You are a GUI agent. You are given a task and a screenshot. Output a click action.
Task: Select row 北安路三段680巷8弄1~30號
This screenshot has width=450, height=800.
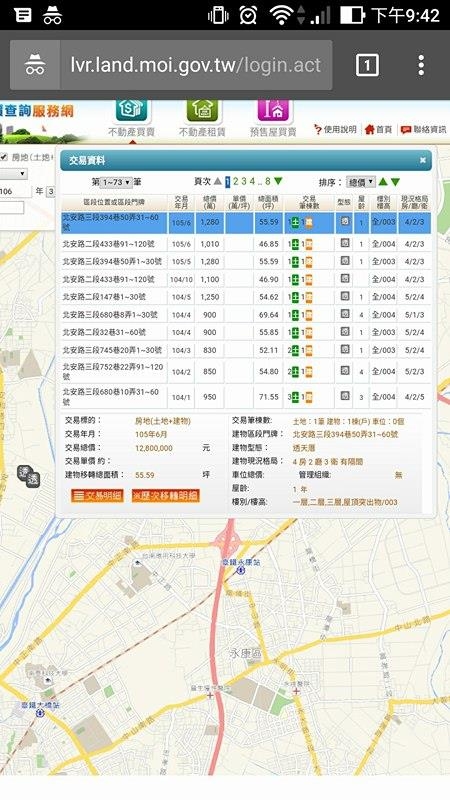coord(246,314)
